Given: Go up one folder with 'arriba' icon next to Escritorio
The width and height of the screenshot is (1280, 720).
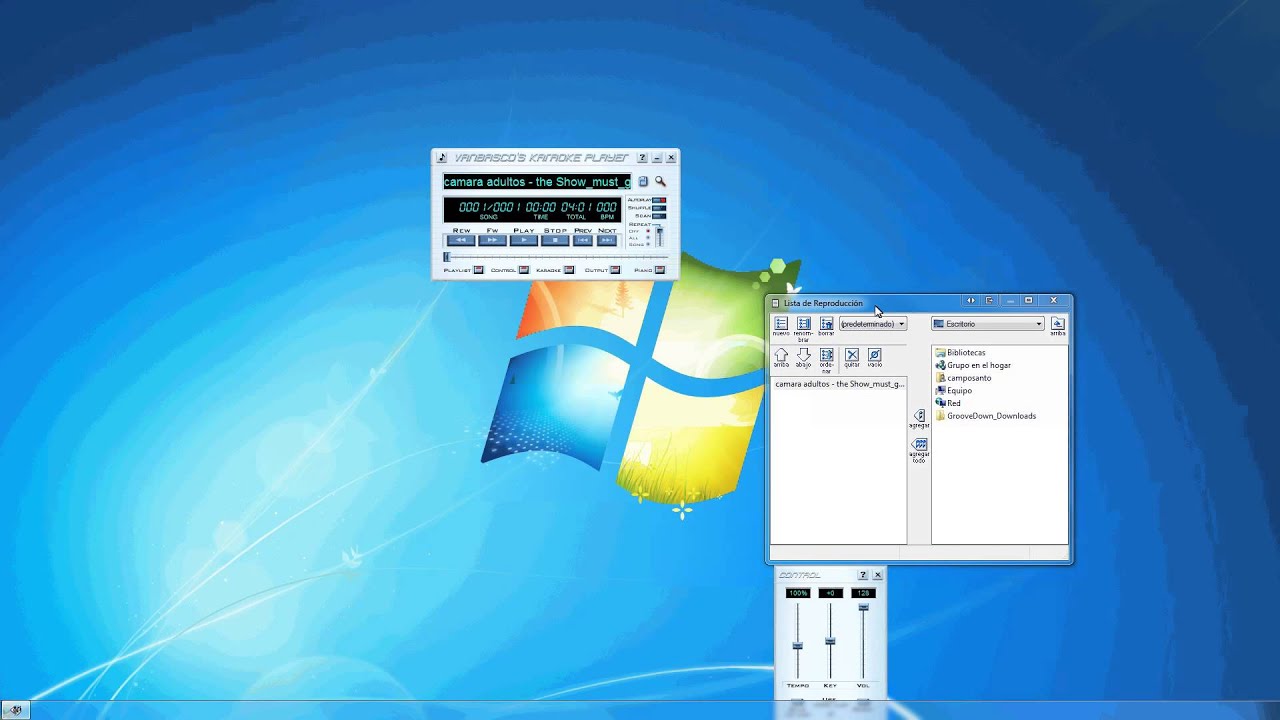Looking at the screenshot, I should (x=1057, y=324).
